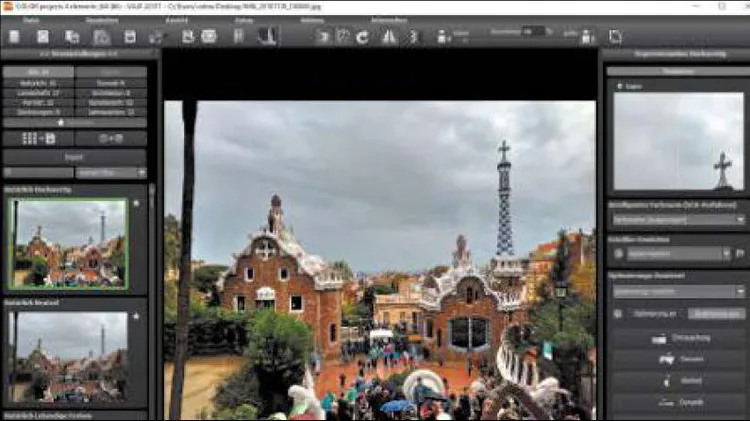Viewport: 750px width, 421px height.
Task: Collapse the Voreinstellungen panel header
Action: 79,54
